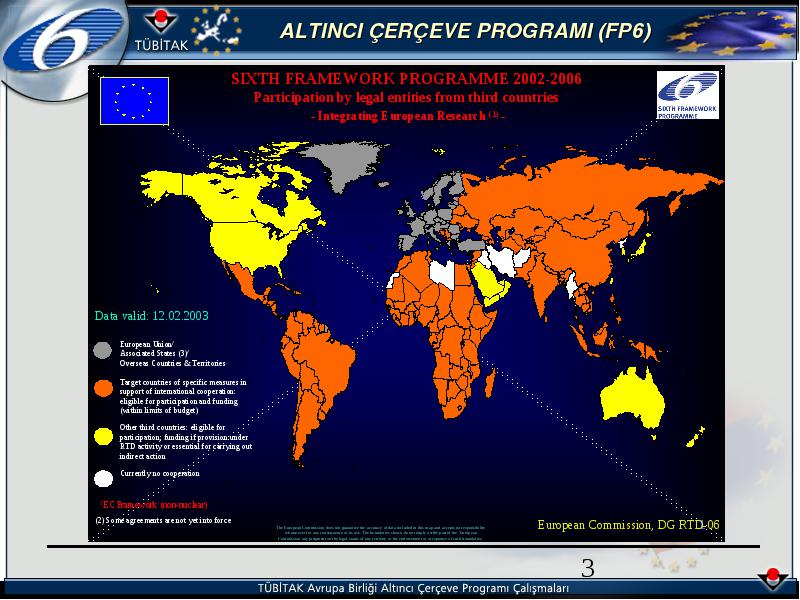Screen dimensions: 800x600
Task: Click the 'Other third countries' legend text
Action: coord(186,441)
